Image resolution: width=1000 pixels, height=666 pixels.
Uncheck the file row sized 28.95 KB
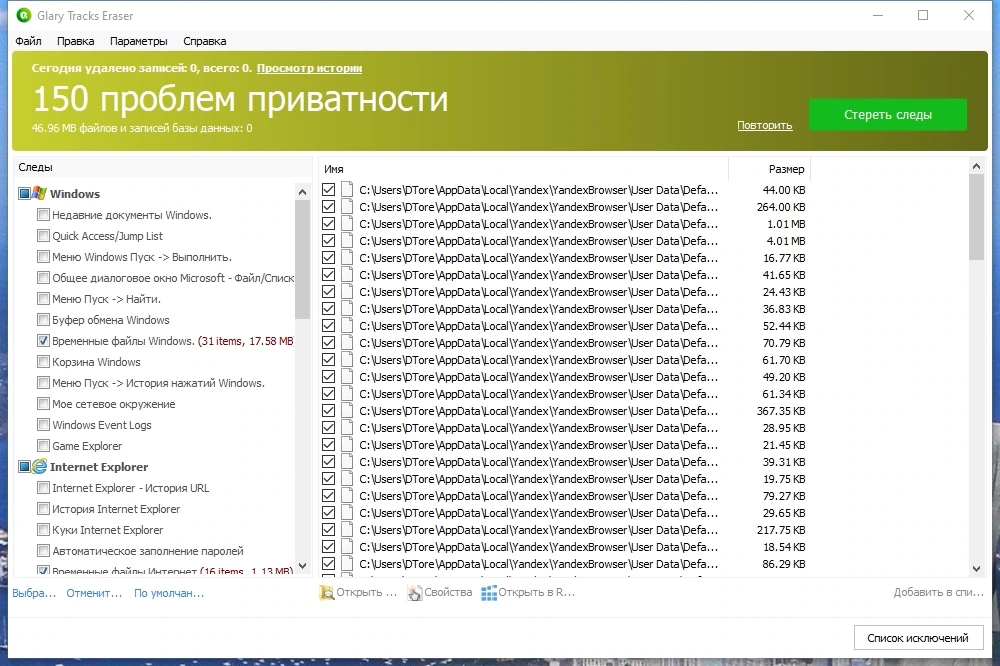(328, 427)
